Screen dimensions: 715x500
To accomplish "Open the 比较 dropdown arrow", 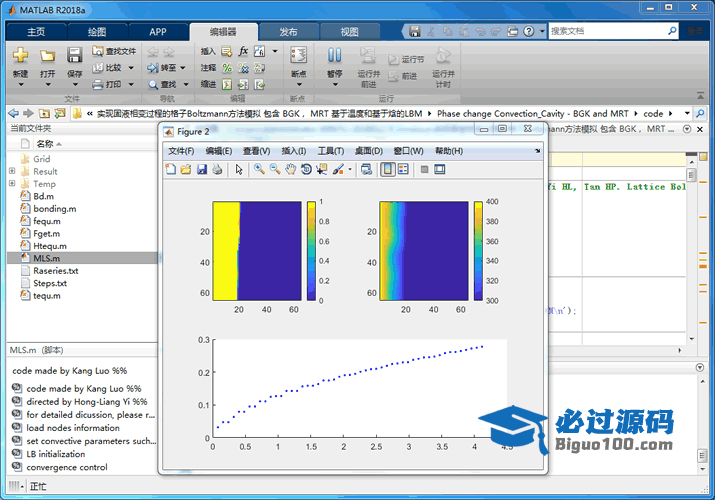I will coord(131,68).
